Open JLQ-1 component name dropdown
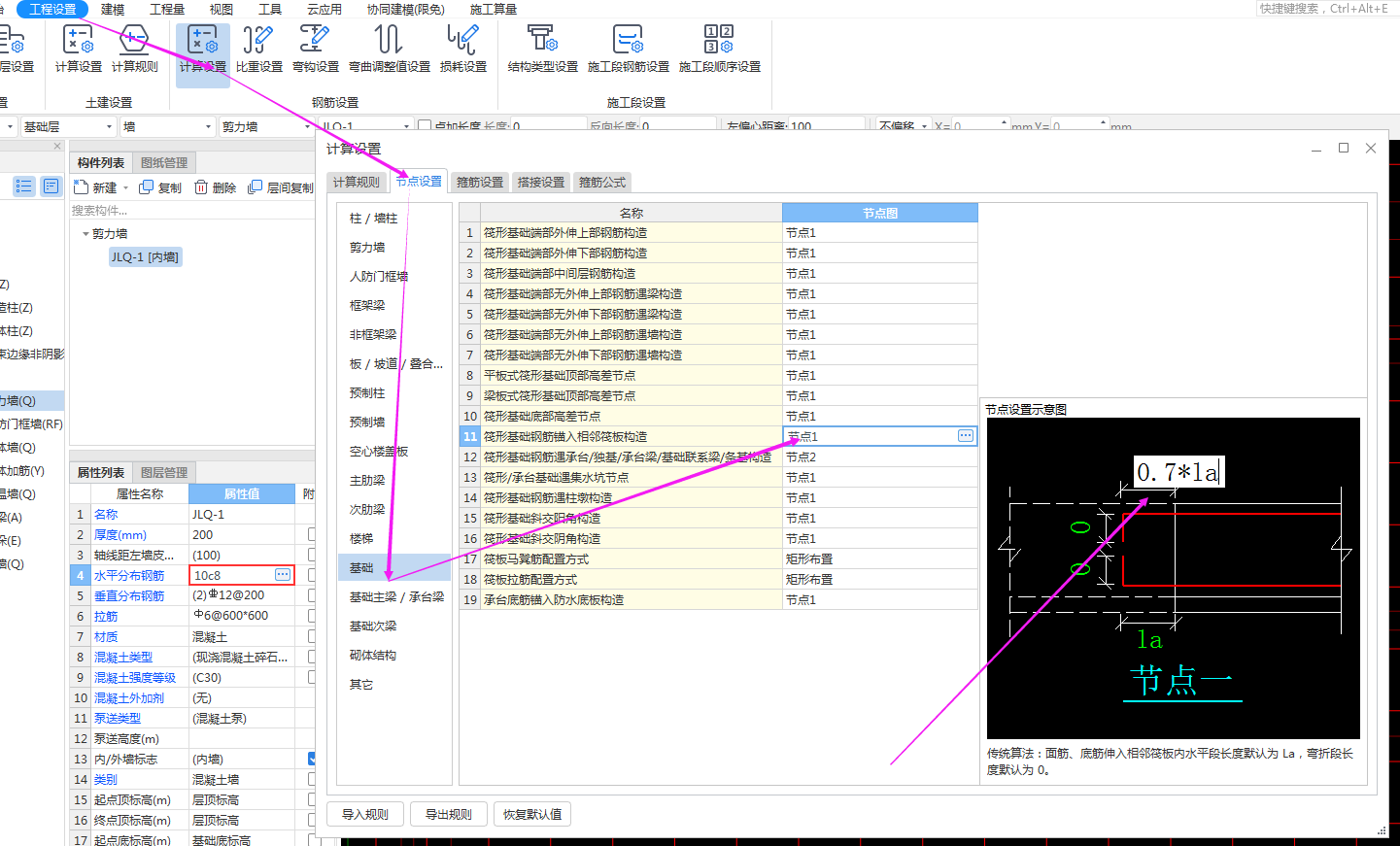1400x846 pixels. pyautogui.click(x=366, y=126)
